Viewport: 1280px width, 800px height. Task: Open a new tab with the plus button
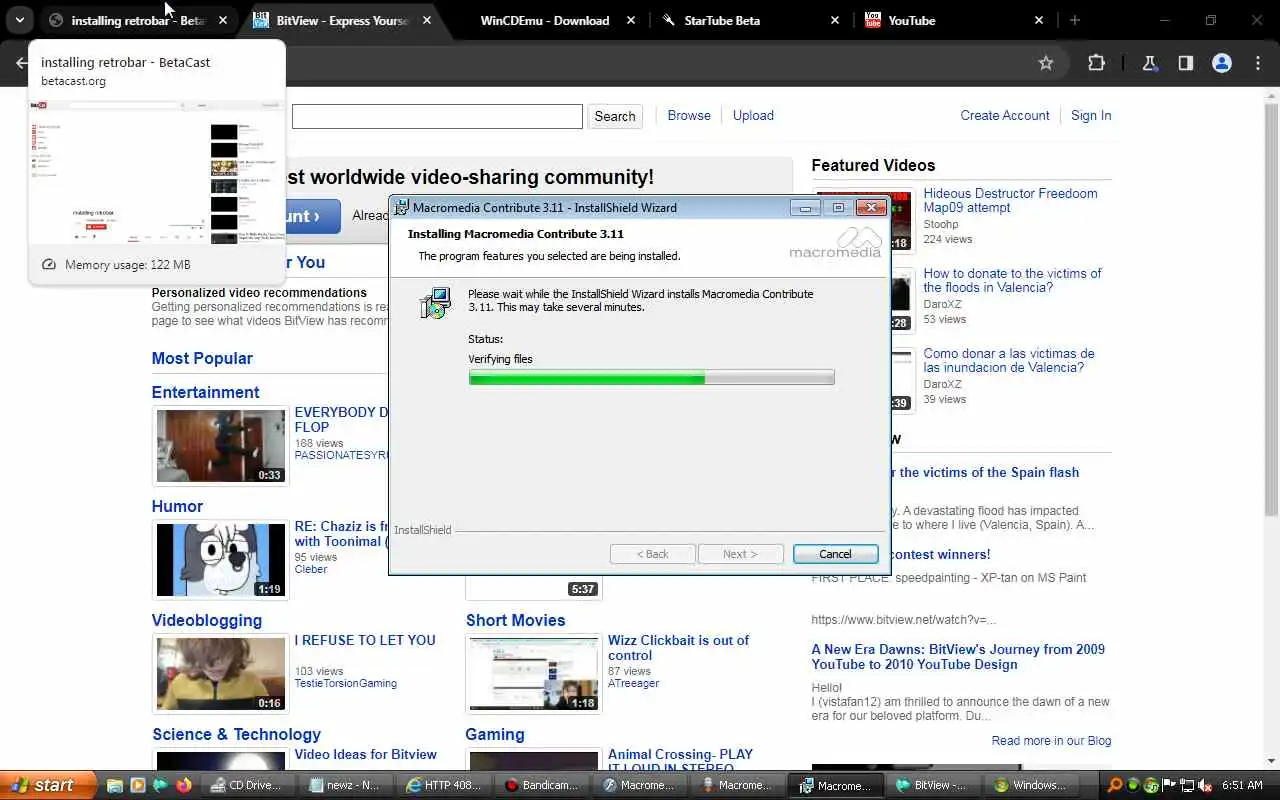tap(1075, 20)
